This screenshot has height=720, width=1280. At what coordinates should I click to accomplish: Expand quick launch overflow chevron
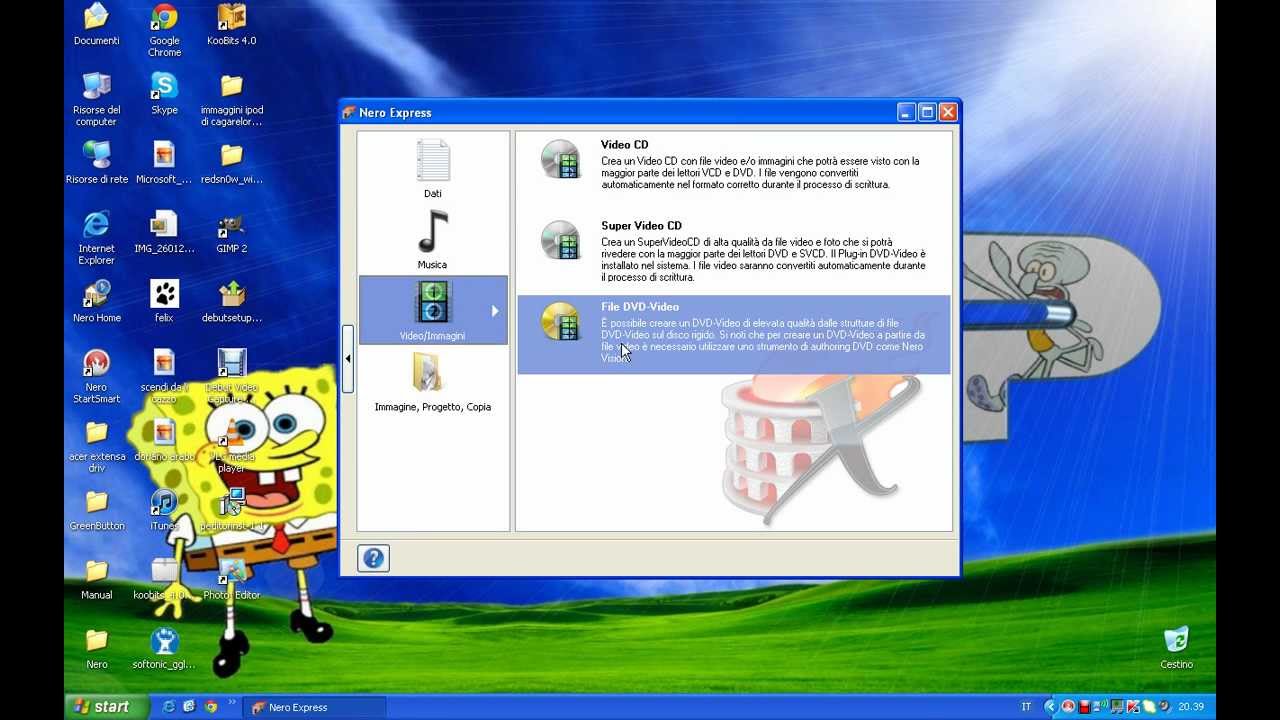(232, 703)
